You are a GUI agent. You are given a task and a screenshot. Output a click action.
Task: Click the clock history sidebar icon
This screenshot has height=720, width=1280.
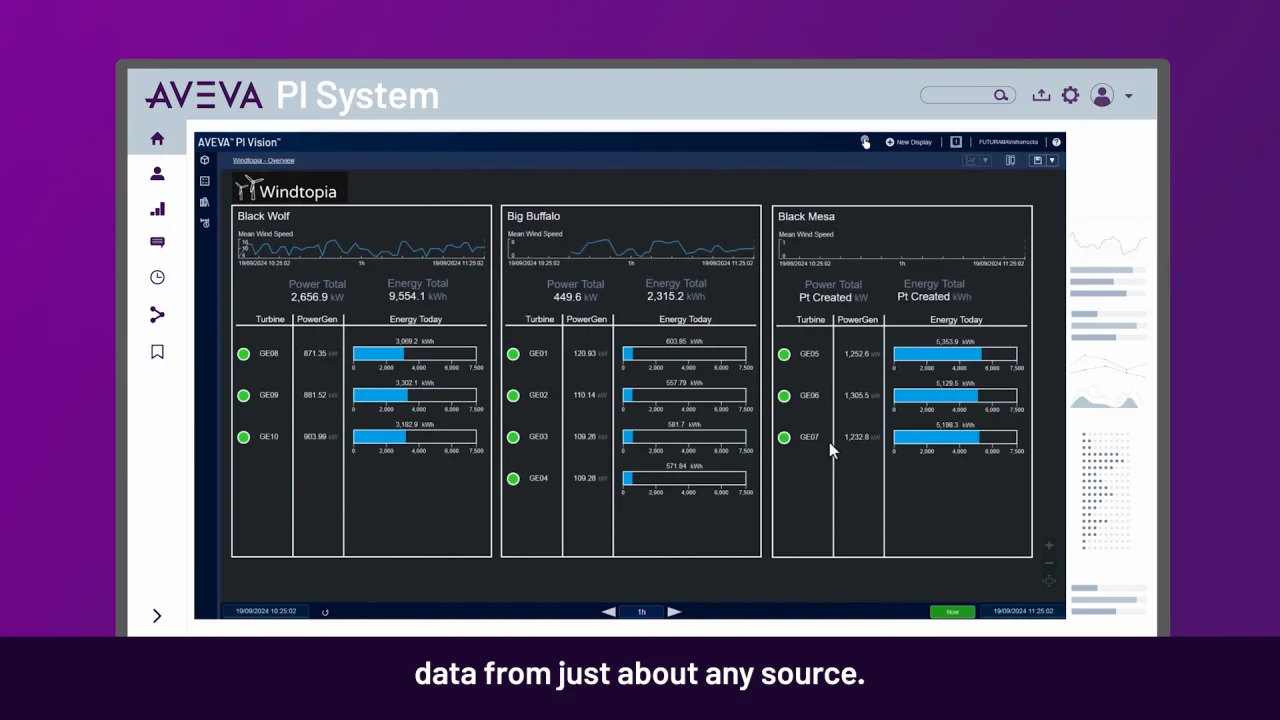tap(157, 278)
